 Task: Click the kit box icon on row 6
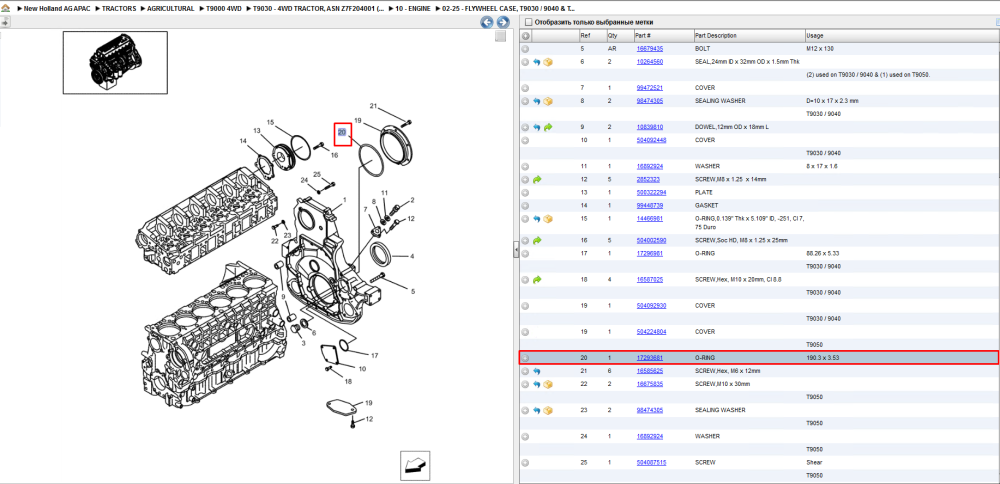click(548, 62)
